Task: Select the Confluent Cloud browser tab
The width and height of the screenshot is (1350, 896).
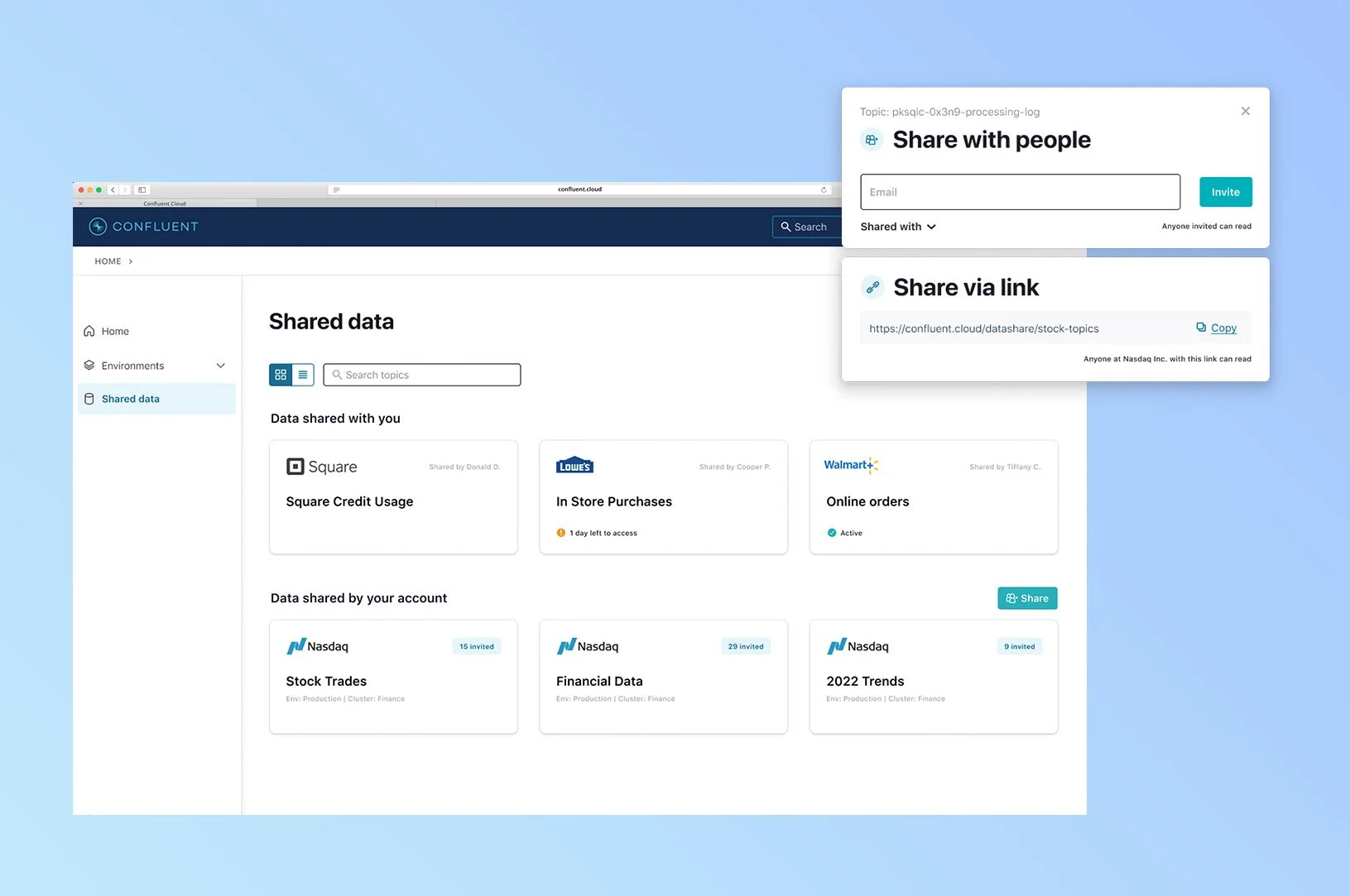Action: point(165,203)
